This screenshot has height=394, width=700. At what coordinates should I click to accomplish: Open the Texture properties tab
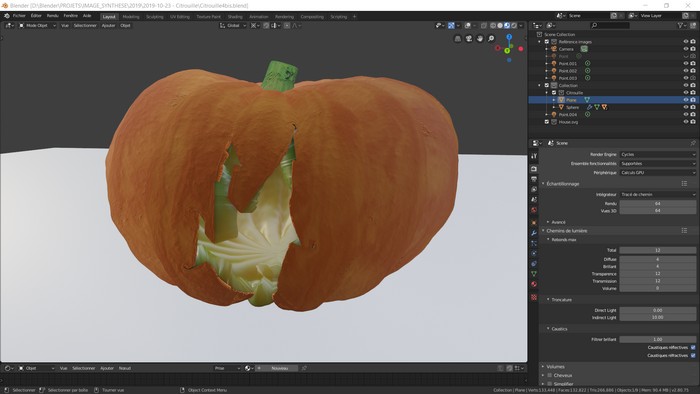(x=534, y=297)
